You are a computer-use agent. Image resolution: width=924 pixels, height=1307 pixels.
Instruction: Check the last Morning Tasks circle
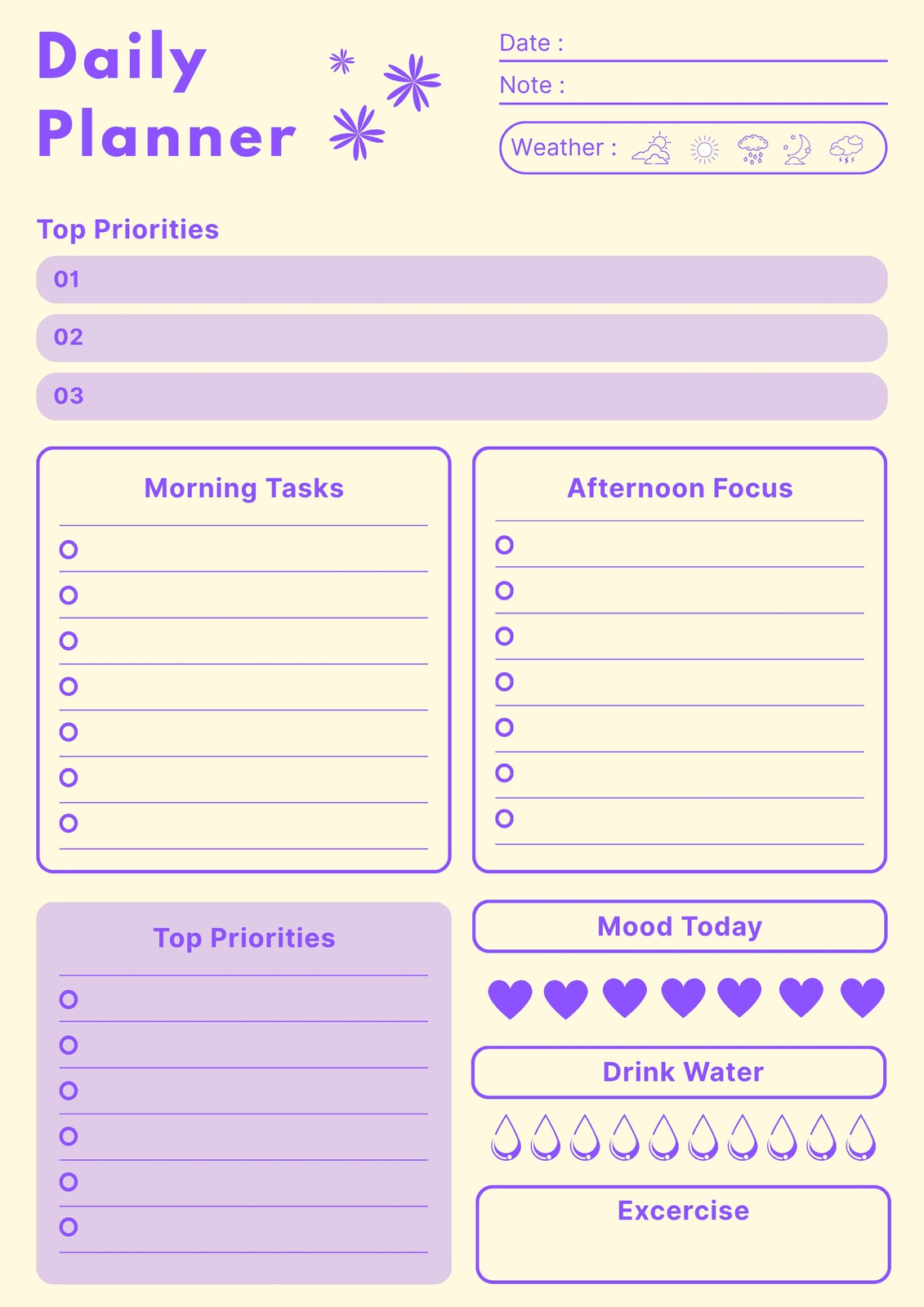(69, 823)
